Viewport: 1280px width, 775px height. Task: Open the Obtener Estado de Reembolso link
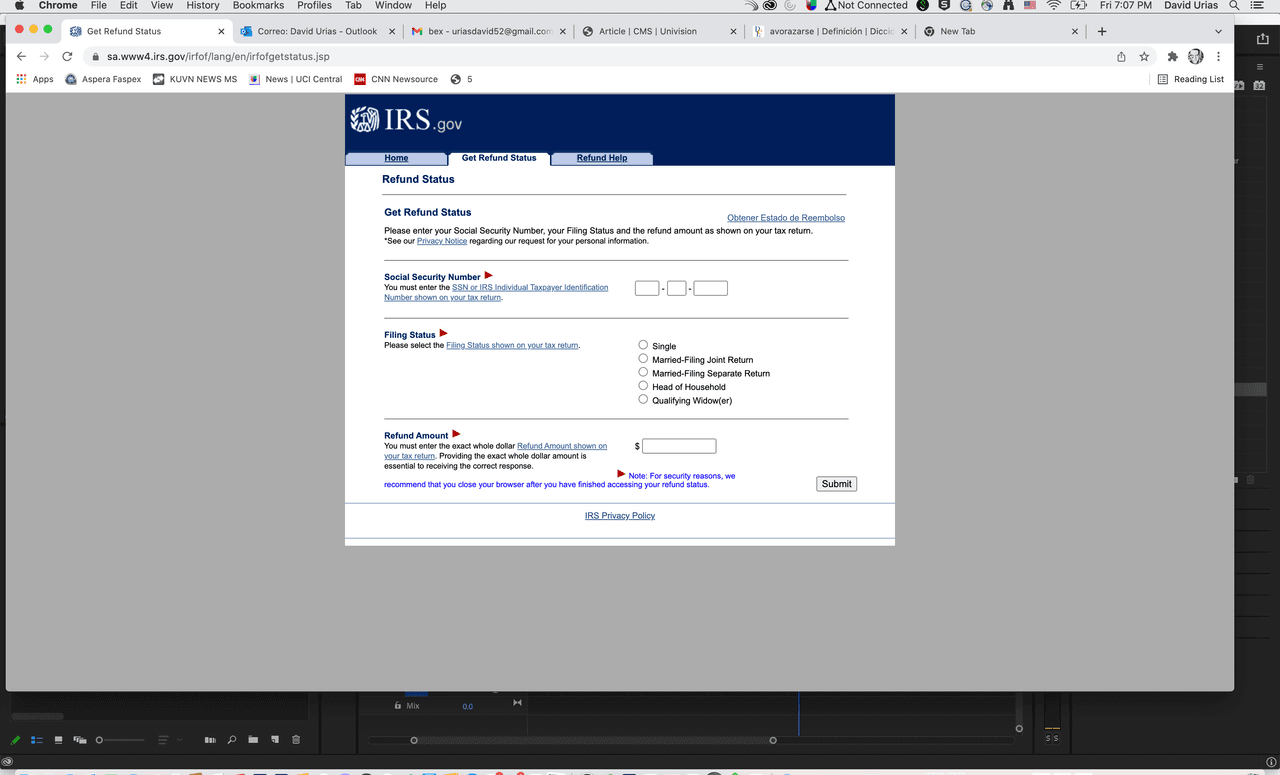[785, 218]
